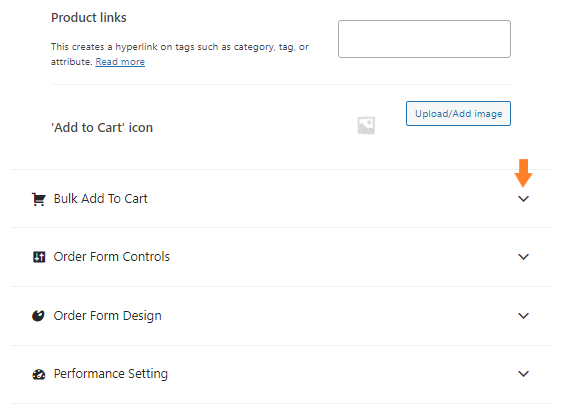
Task: Expand the Order Form Controls chevron
Action: tap(523, 257)
